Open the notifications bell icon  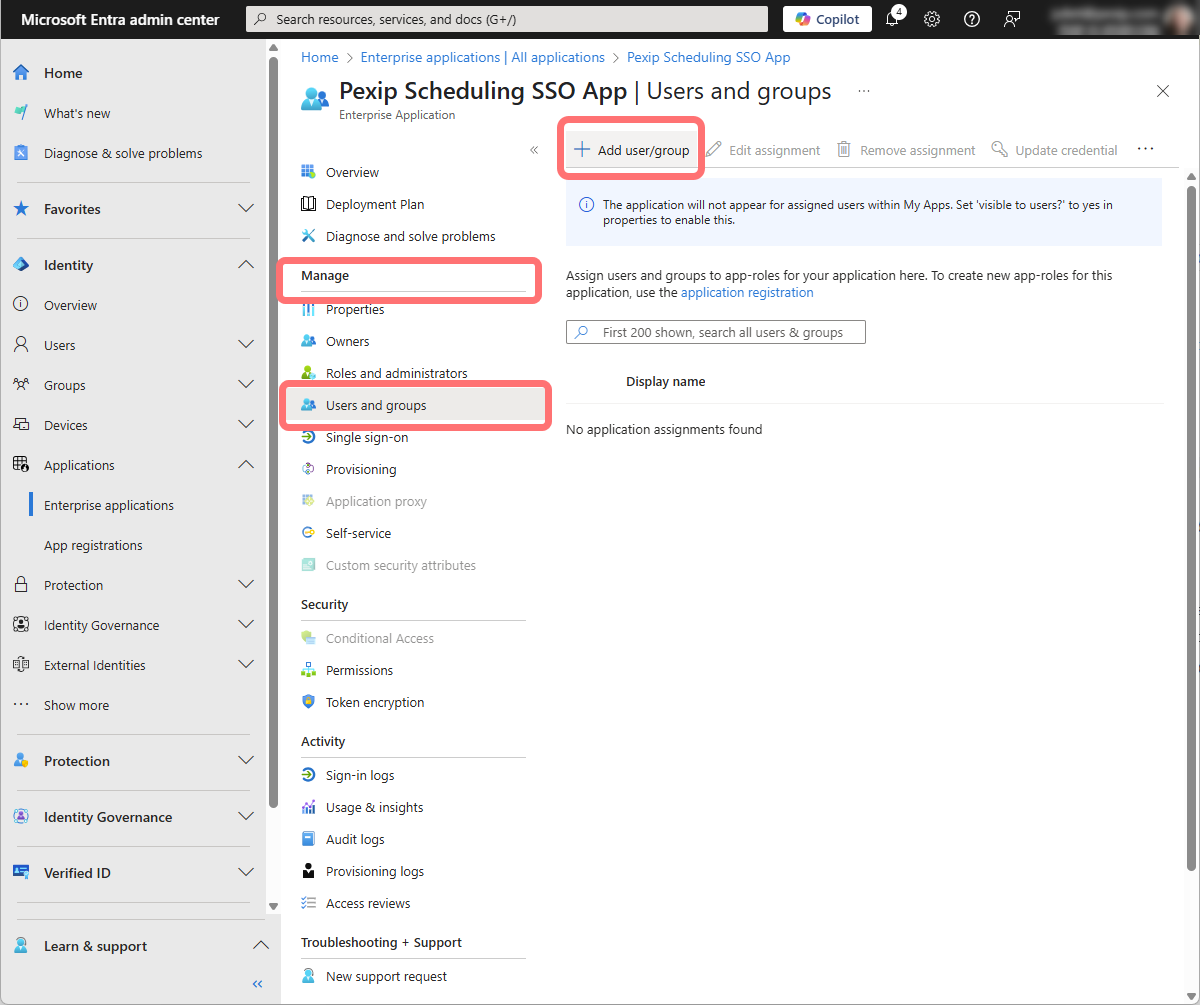pos(893,19)
